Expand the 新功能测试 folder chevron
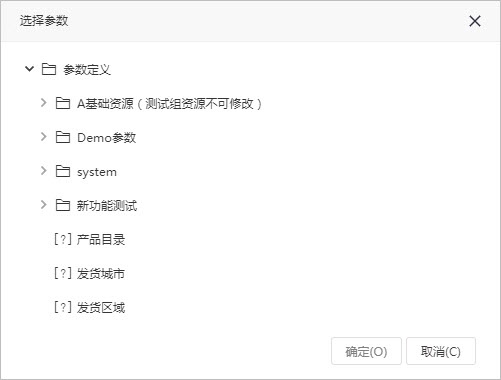The width and height of the screenshot is (501, 380). [x=43, y=205]
